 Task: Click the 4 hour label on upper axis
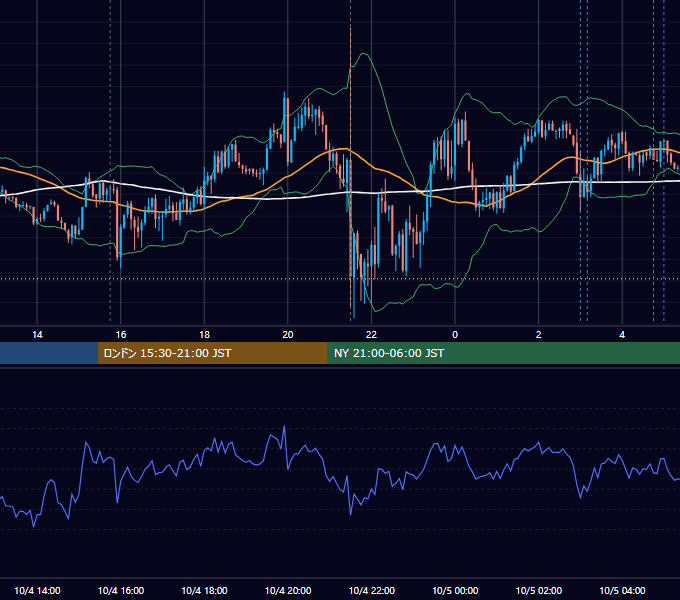click(x=622, y=335)
